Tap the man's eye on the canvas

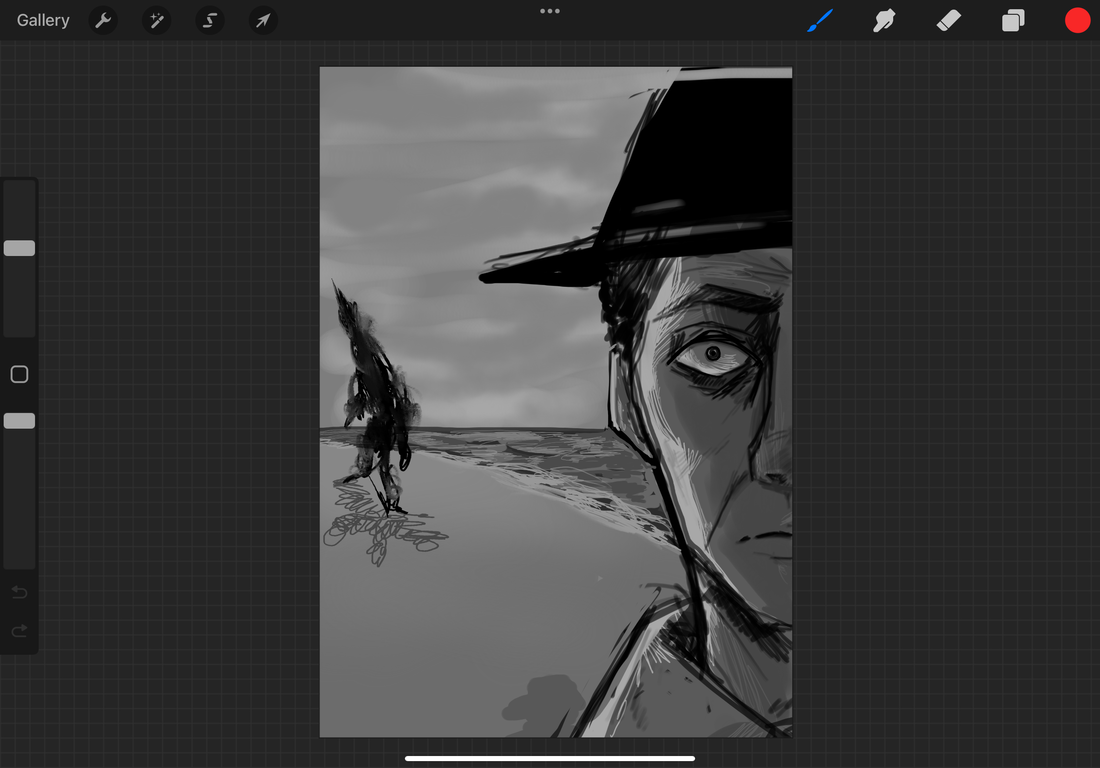[711, 354]
